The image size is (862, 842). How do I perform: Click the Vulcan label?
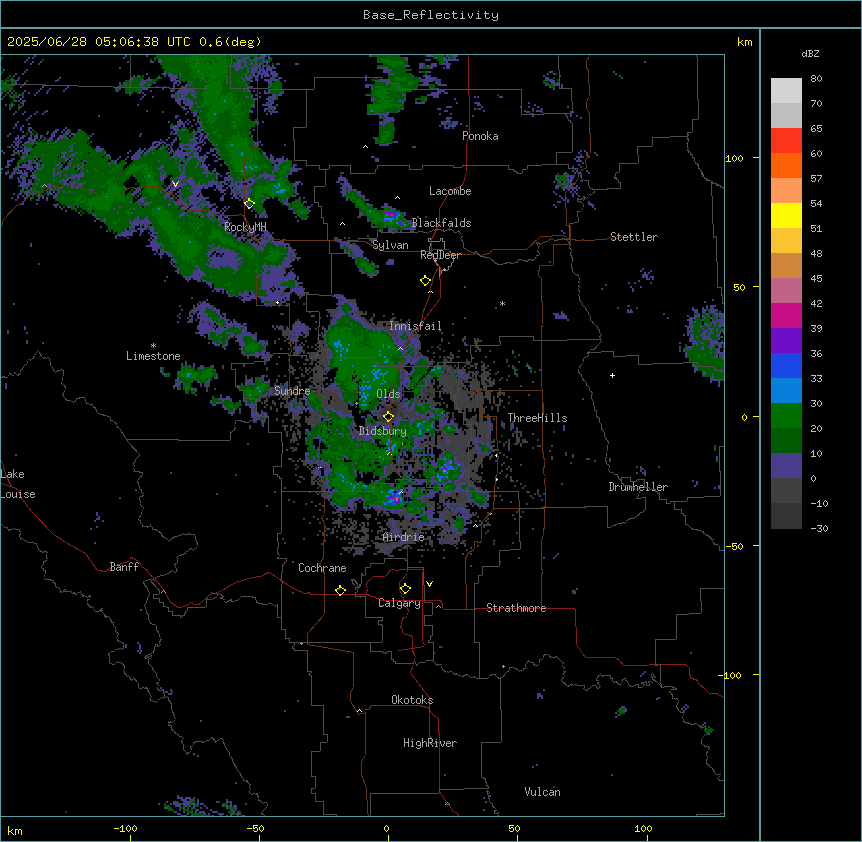point(542,792)
